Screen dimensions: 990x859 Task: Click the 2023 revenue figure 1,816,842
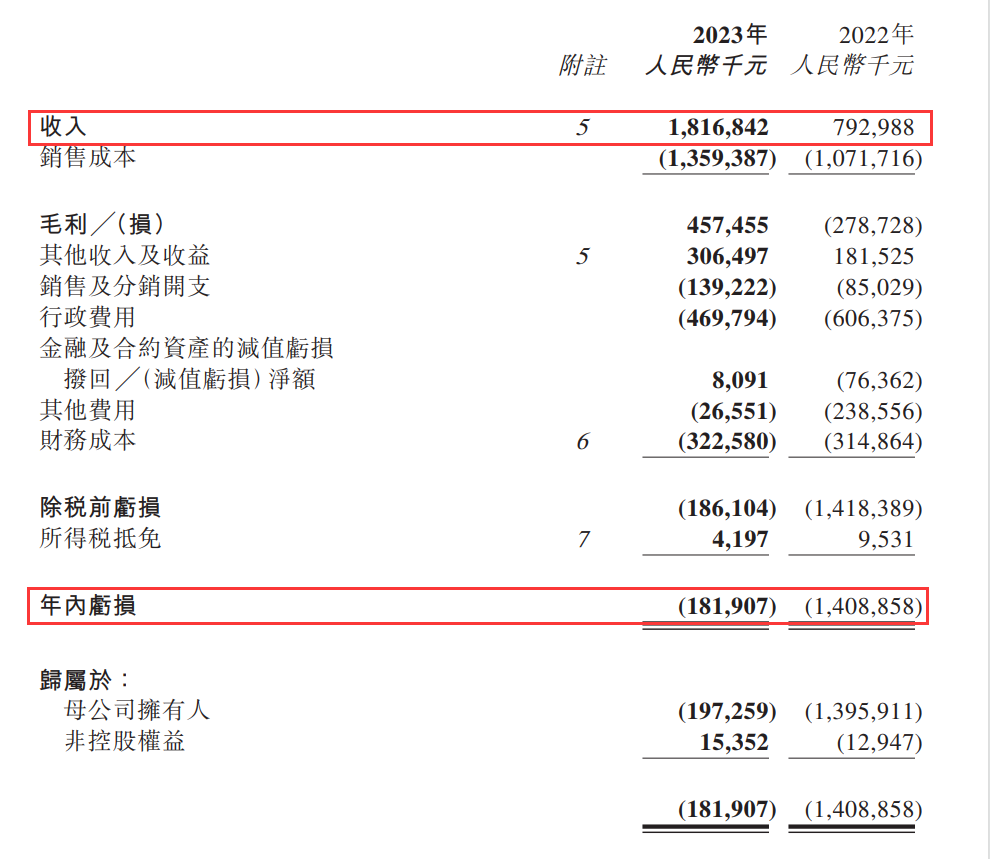click(x=718, y=127)
